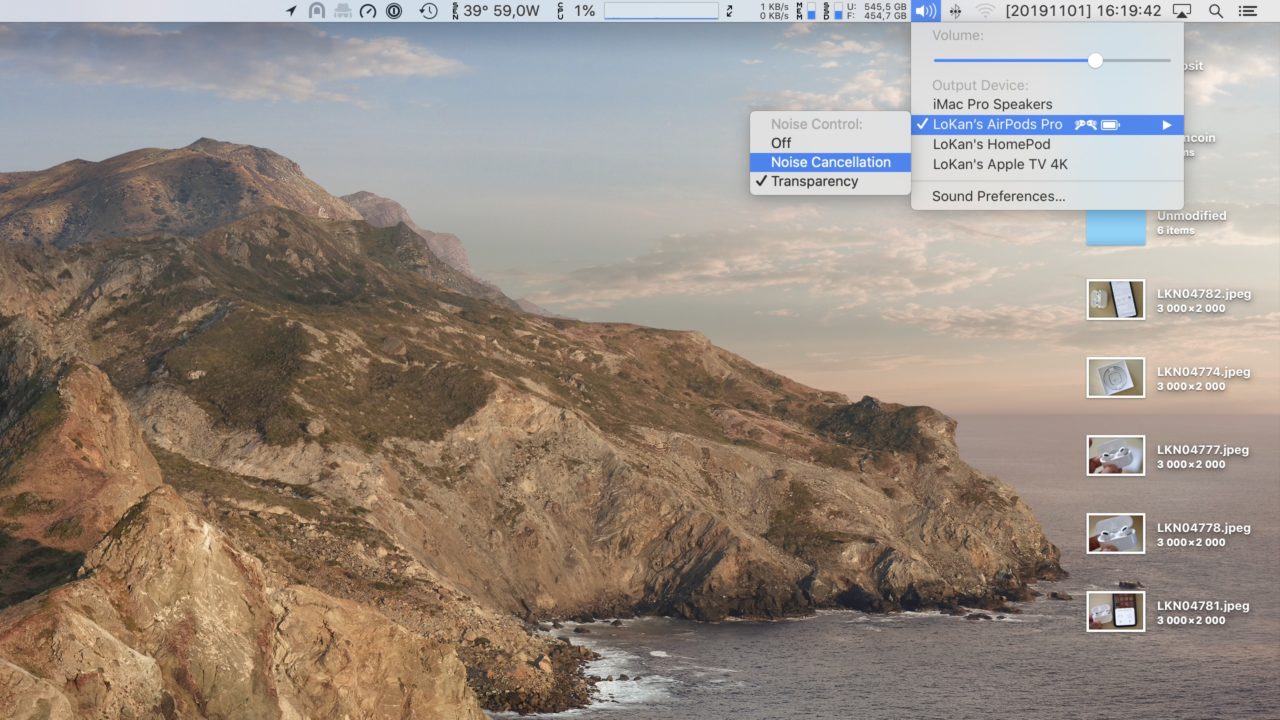Expand the AirPods Pro submenu arrow
The image size is (1280, 720).
(1166, 125)
